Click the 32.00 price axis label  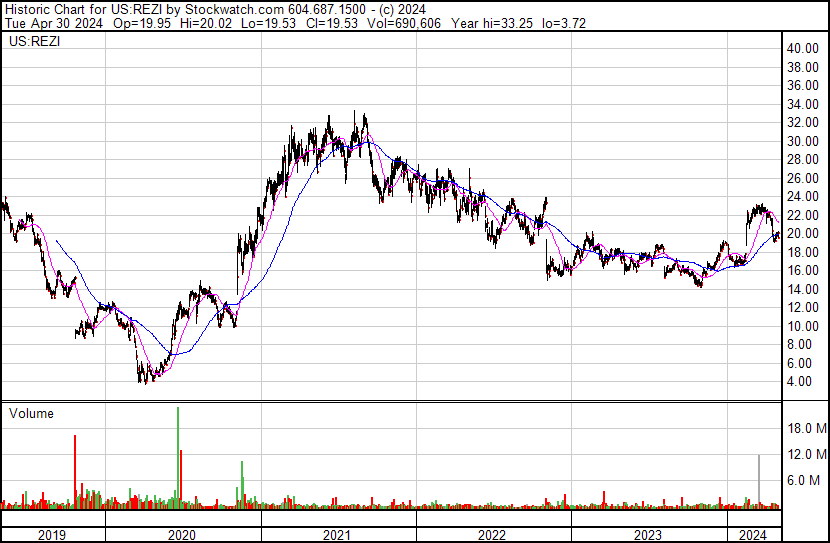(802, 122)
